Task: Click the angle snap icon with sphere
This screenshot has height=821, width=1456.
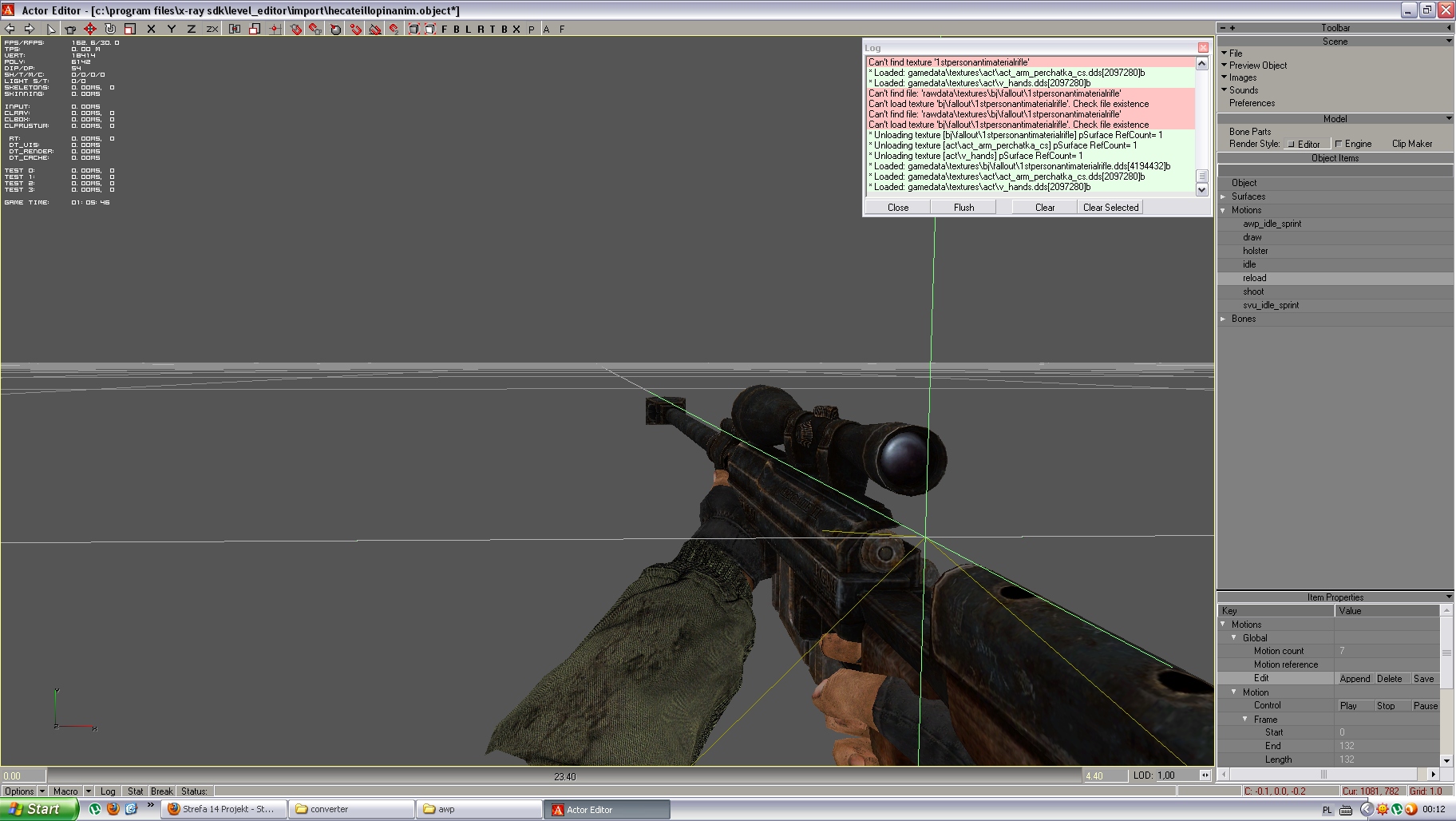Action: pos(335,29)
